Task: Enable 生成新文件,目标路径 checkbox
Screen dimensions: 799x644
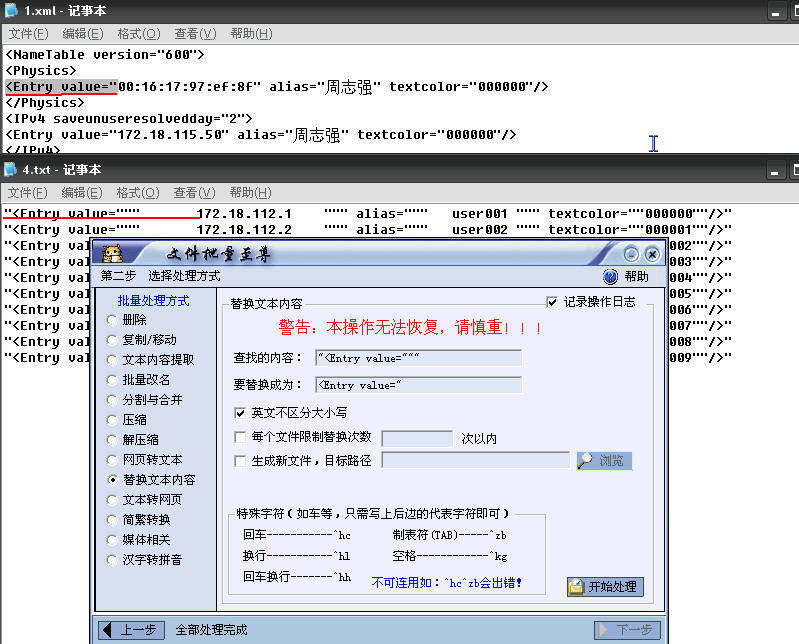Action: coord(239,461)
